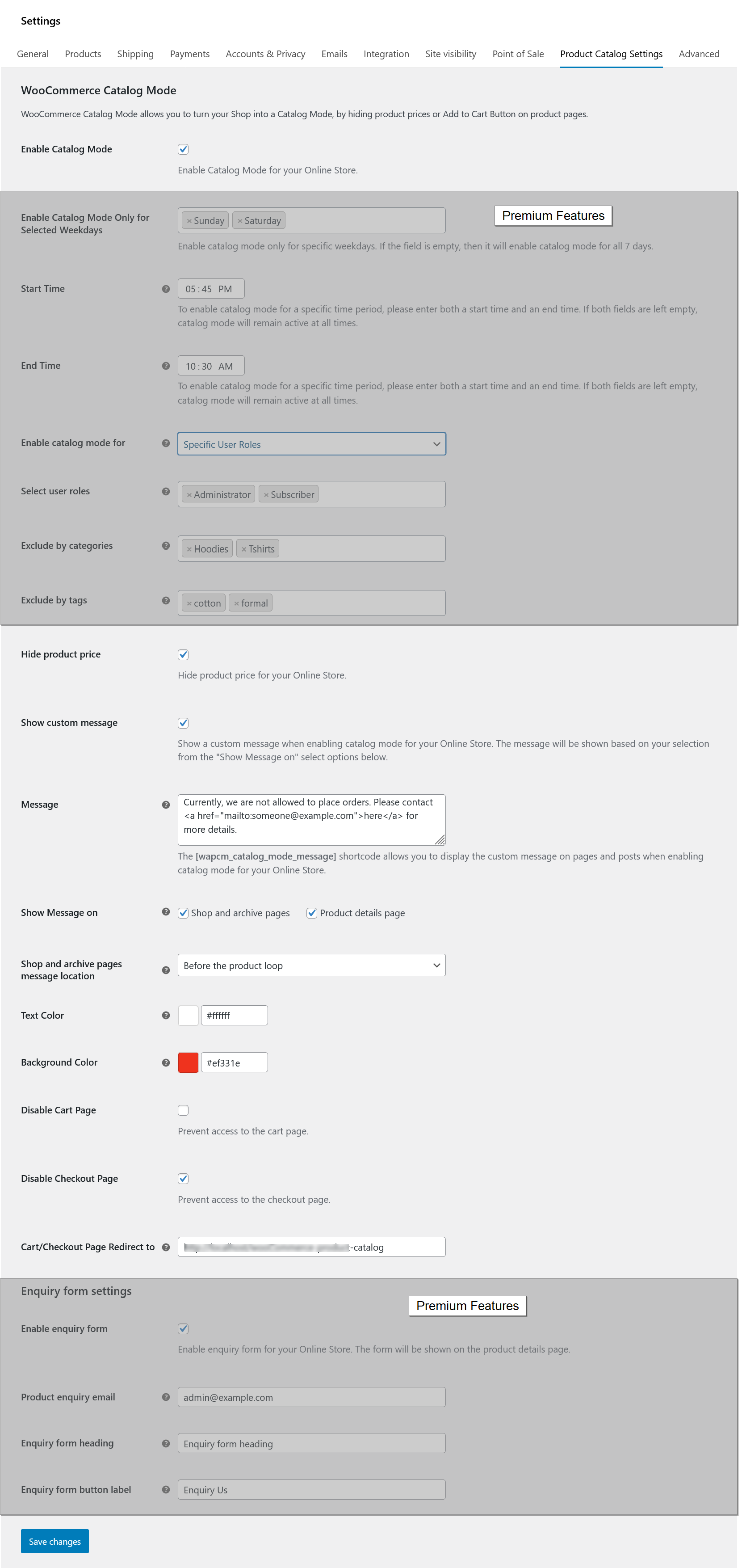Switch to the Shipping tab
742x1568 pixels.
click(x=135, y=54)
